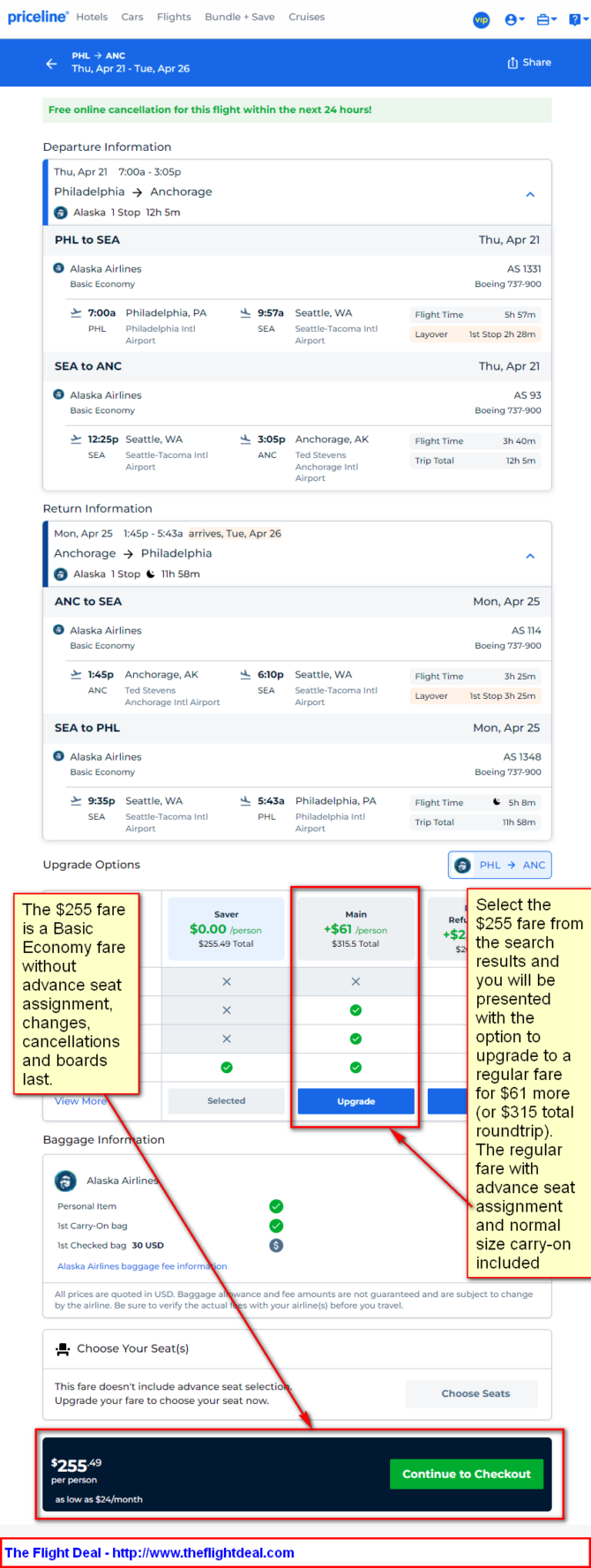Click green check in Saver column

click(x=227, y=1068)
